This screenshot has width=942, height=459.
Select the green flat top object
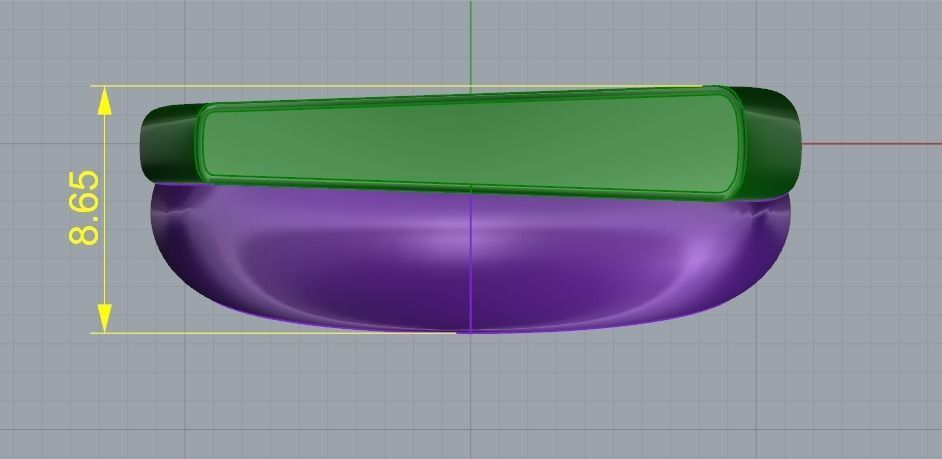coord(472,144)
